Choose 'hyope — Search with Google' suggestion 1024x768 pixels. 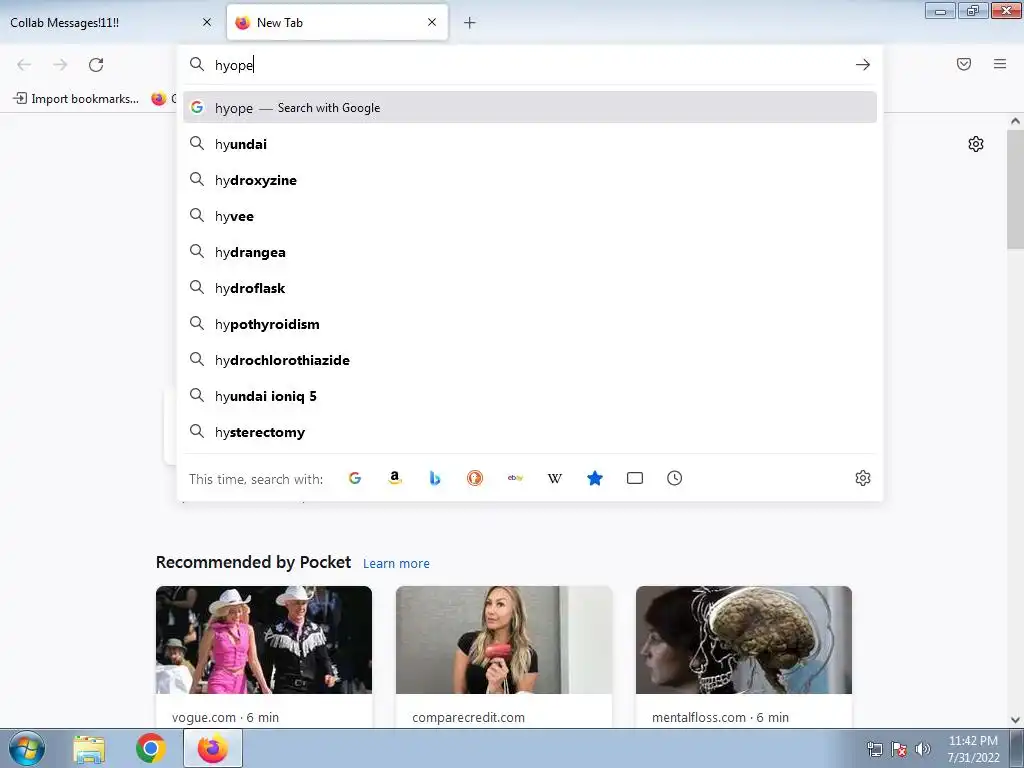[x=530, y=108]
